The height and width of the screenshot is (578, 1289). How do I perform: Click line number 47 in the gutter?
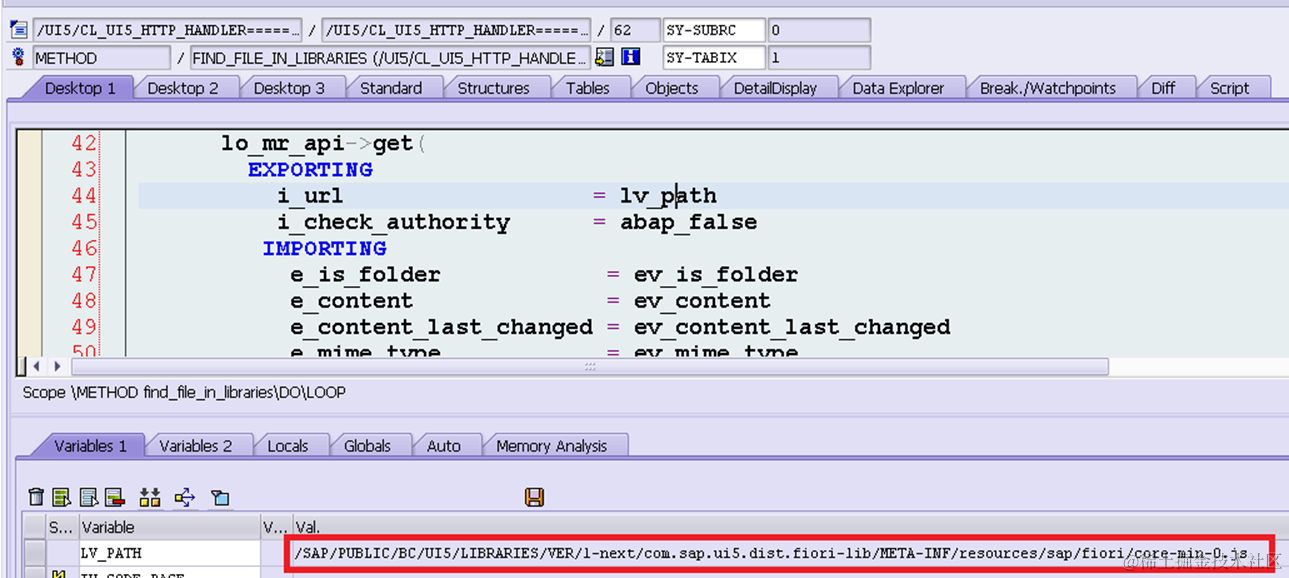click(x=84, y=274)
